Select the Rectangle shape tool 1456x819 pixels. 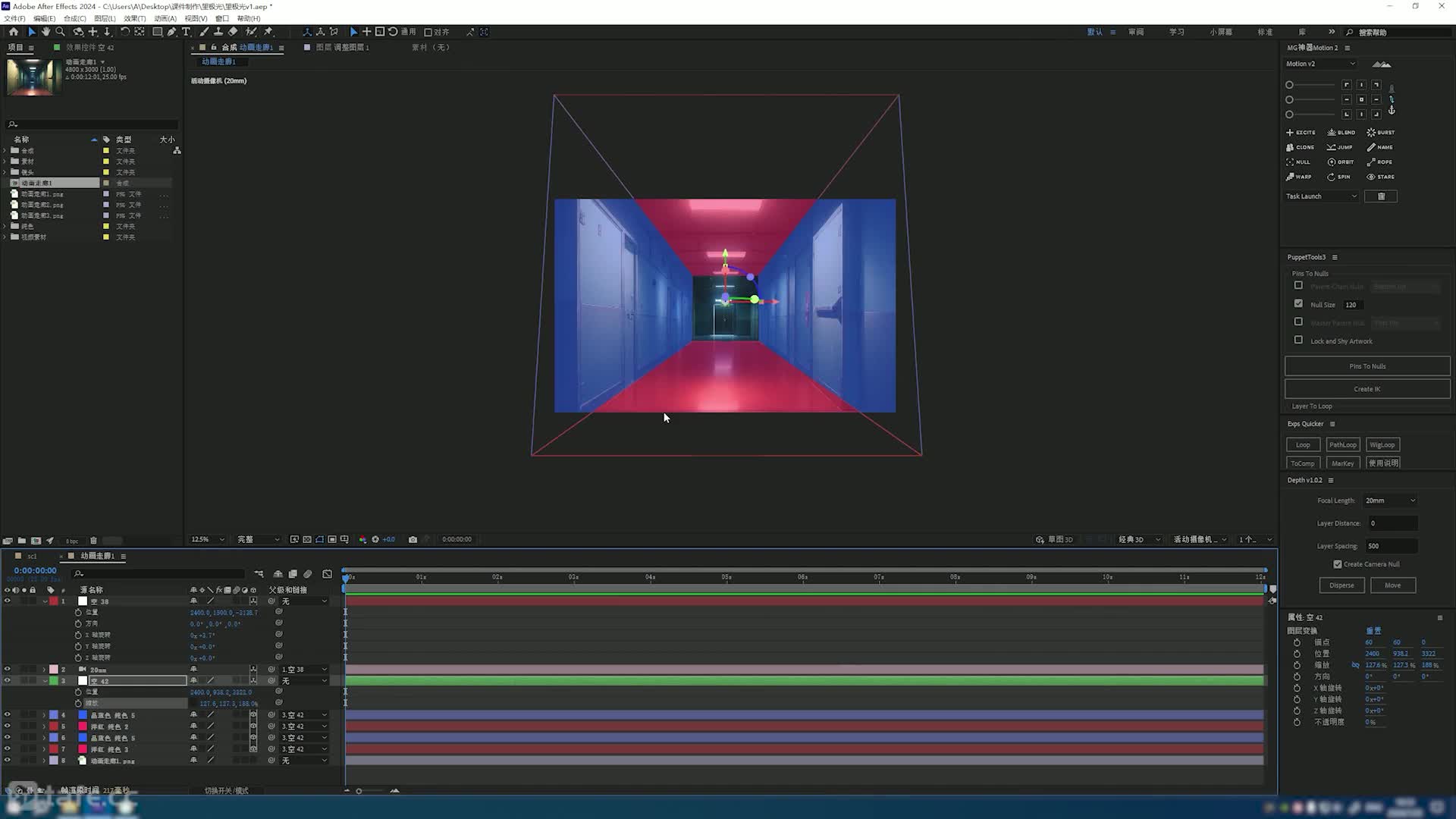(x=157, y=32)
